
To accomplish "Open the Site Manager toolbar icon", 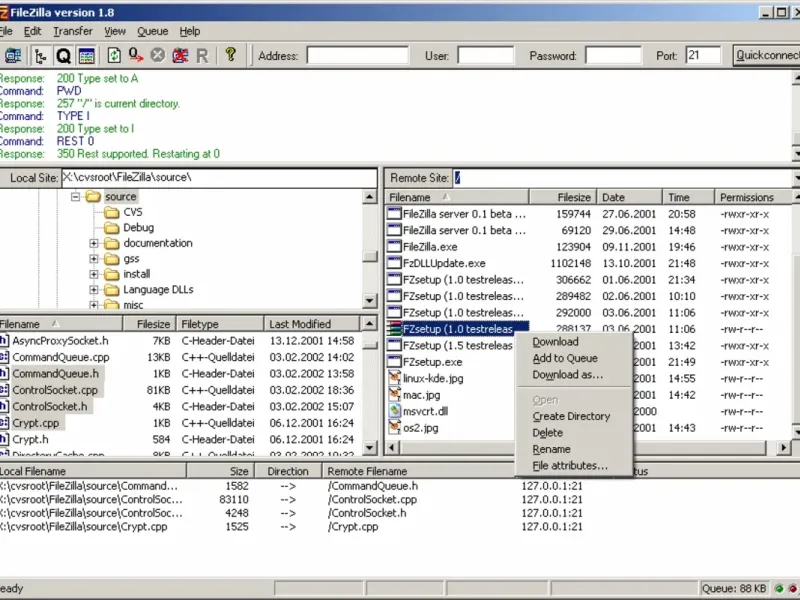I will click(13, 56).
